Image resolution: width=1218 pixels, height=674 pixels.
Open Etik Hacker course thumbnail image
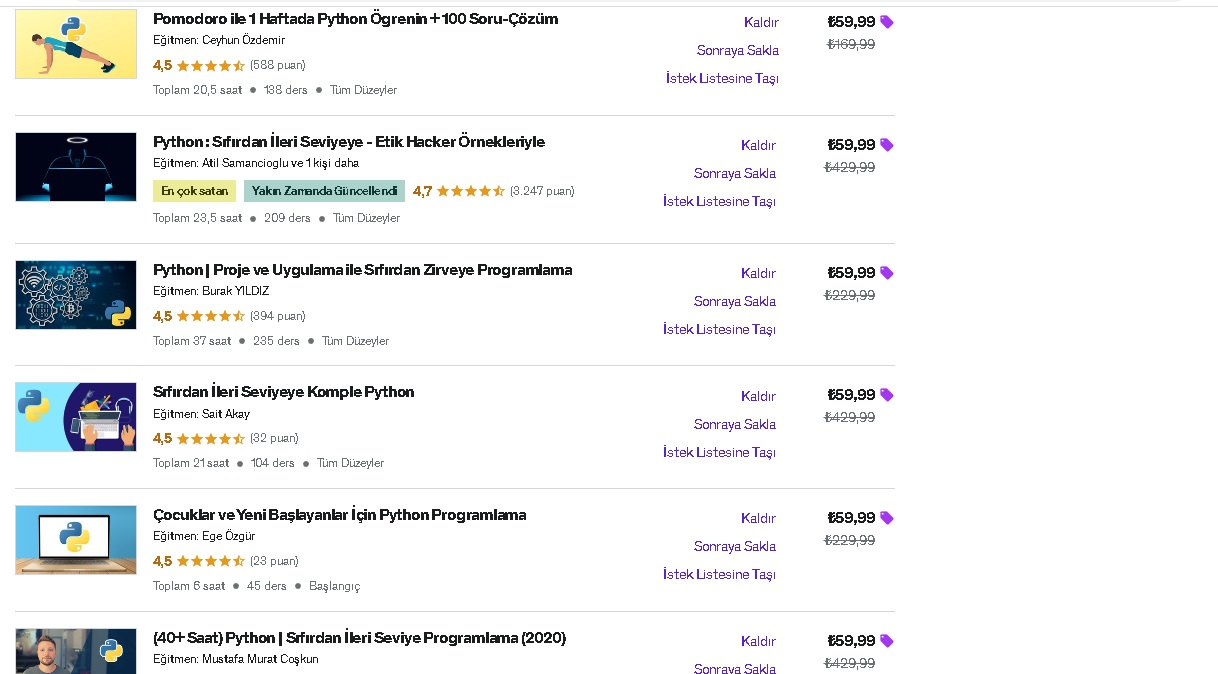pos(76,167)
